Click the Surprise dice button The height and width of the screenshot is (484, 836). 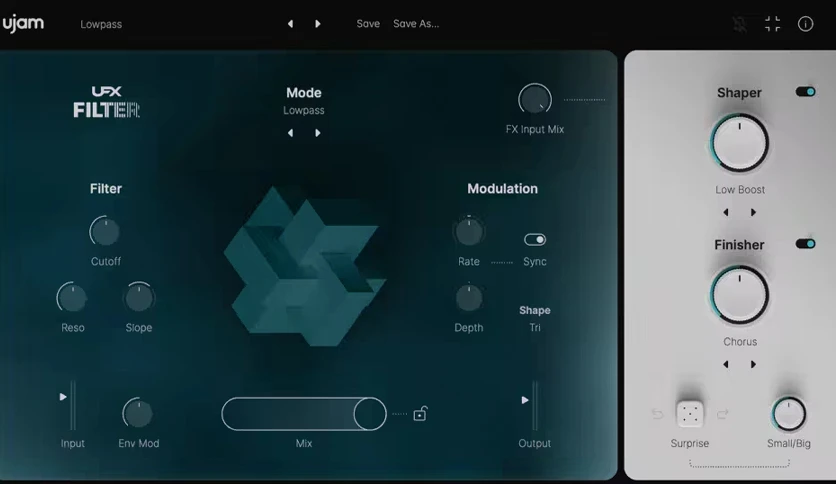coord(690,414)
